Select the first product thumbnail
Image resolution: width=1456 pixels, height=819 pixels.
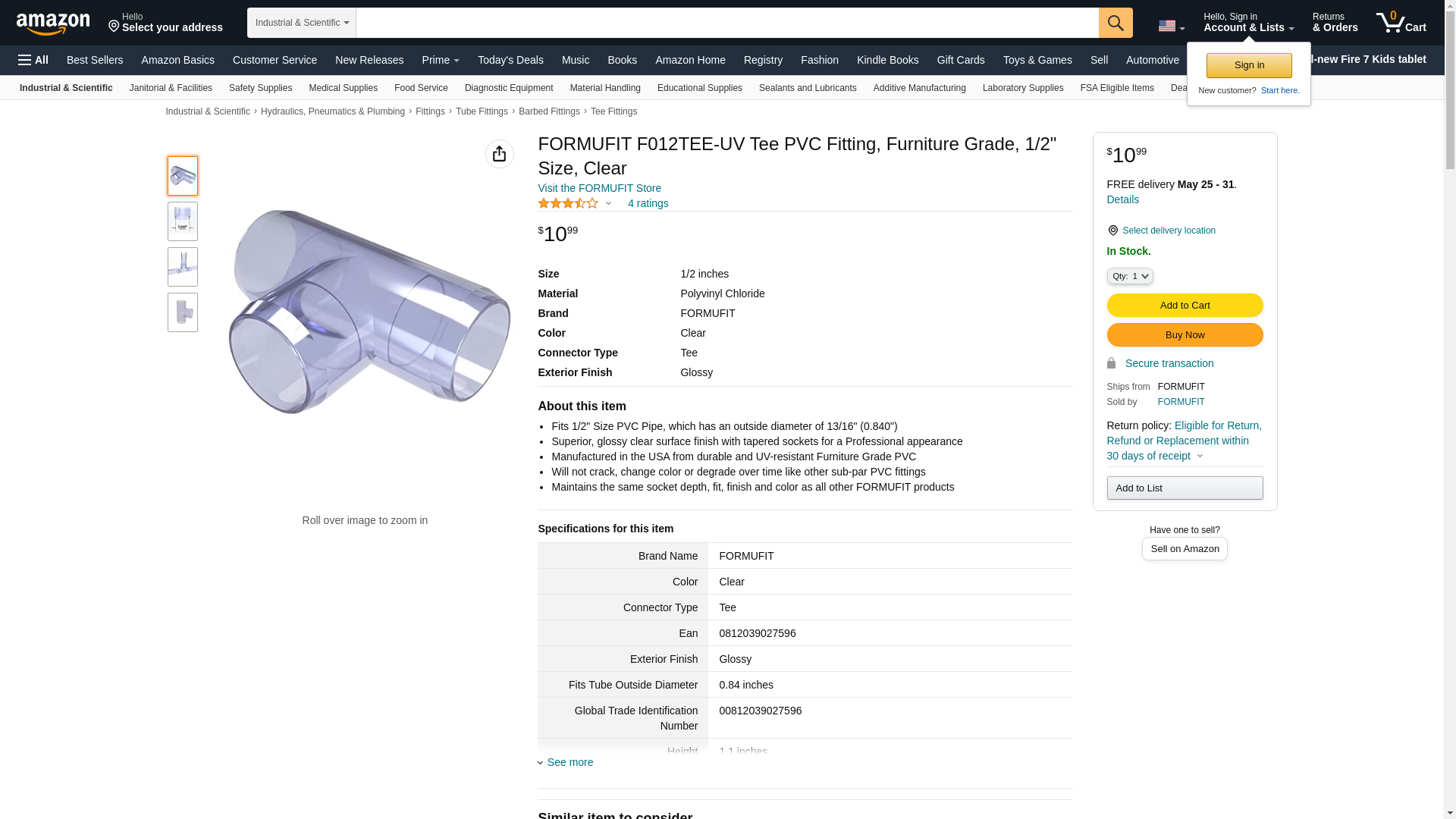[x=183, y=176]
